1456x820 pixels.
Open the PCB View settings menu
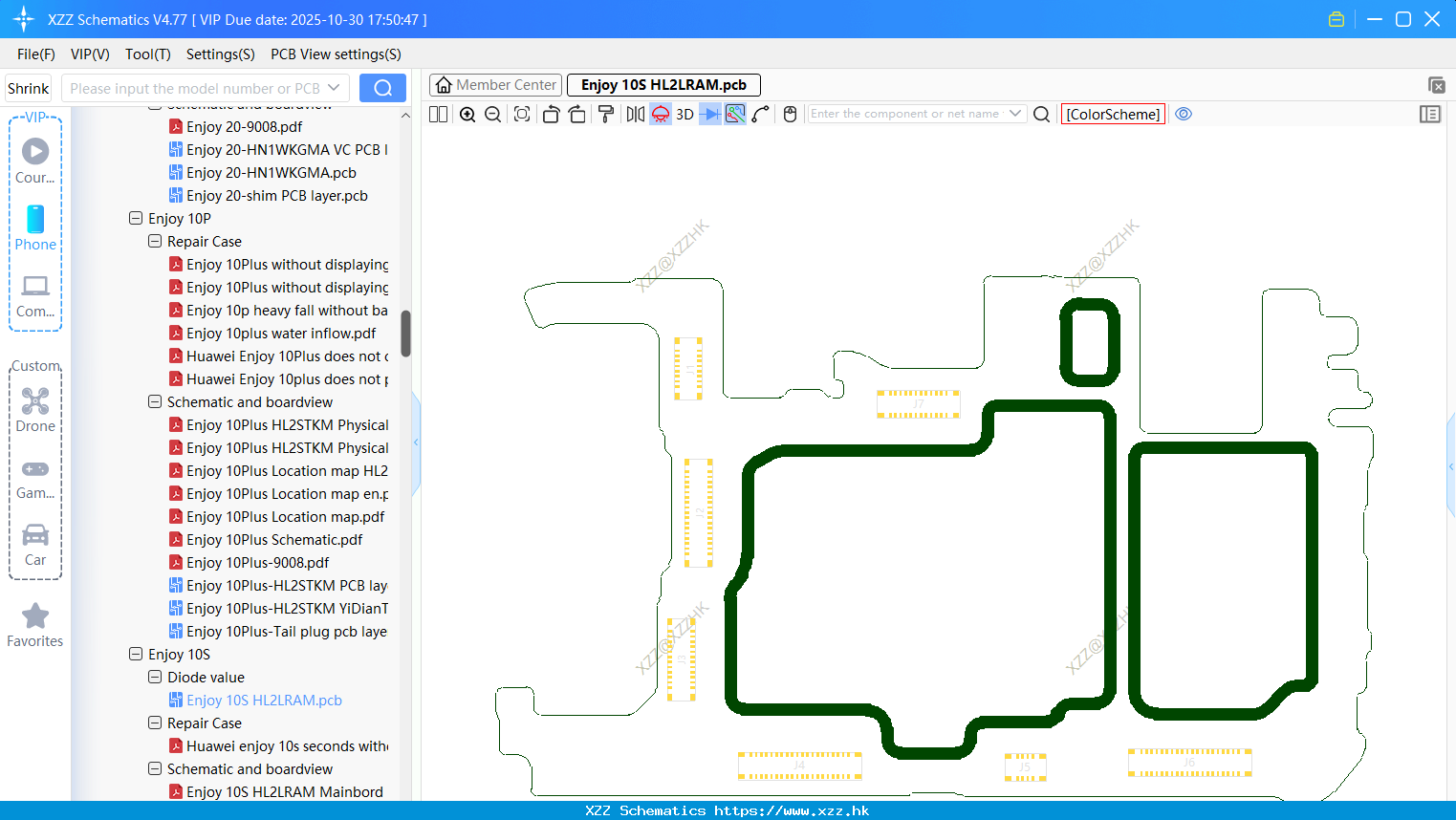336,54
